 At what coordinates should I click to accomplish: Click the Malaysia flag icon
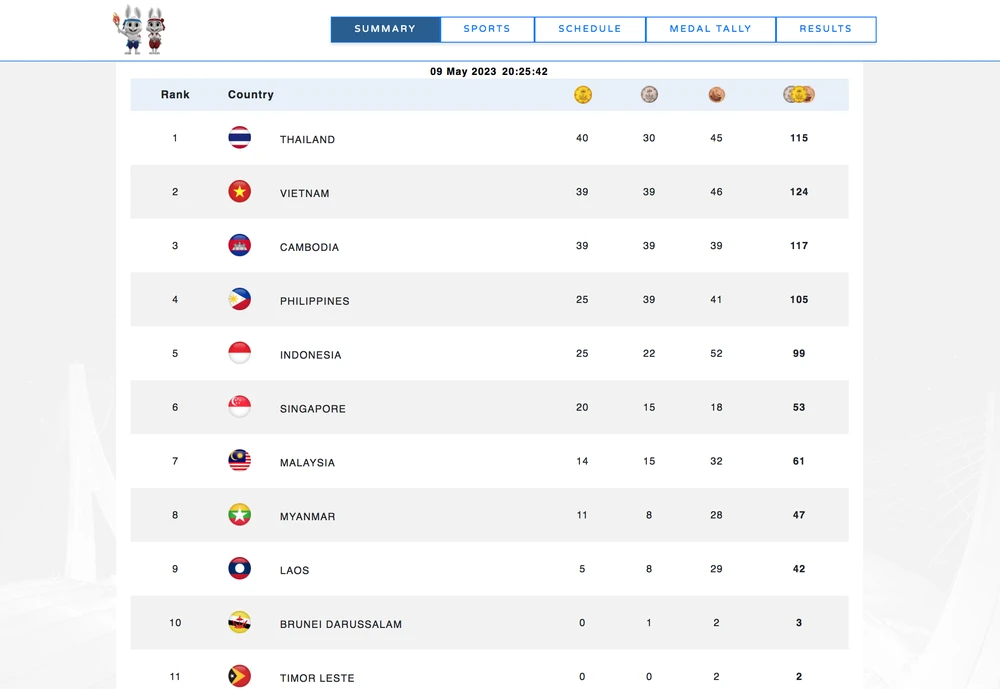[239, 462]
